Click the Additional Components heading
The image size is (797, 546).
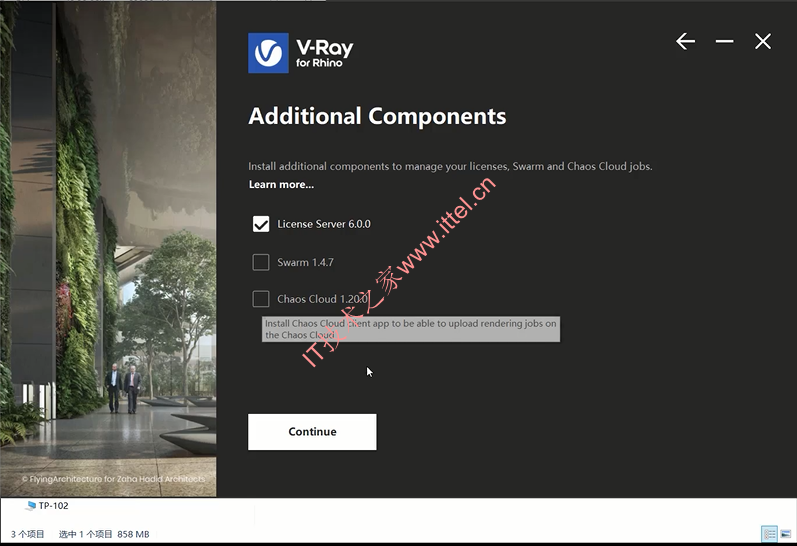377,116
